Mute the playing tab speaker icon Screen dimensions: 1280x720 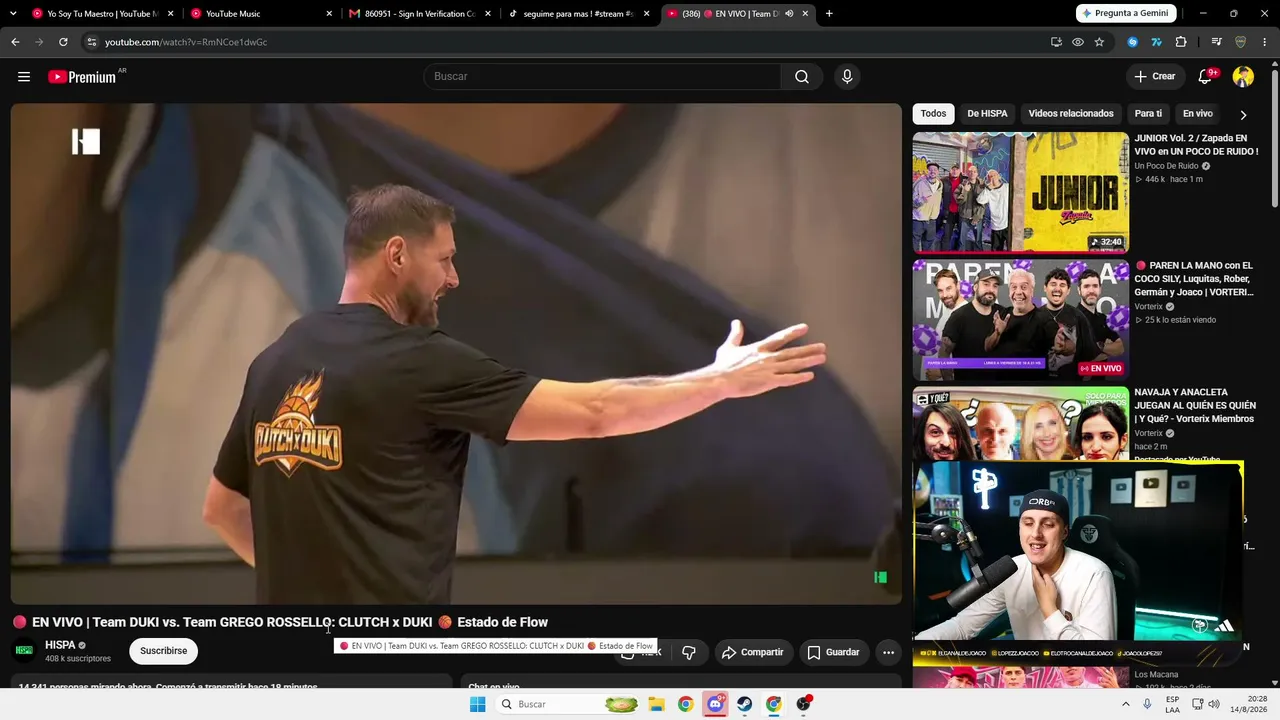click(789, 14)
